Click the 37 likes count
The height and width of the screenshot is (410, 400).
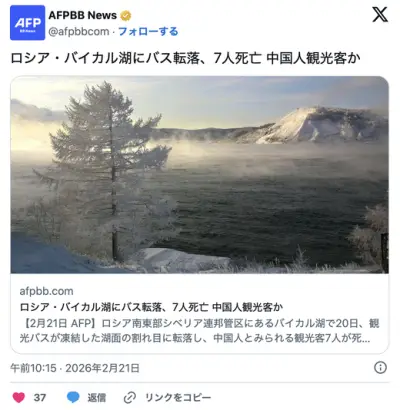coord(40,398)
